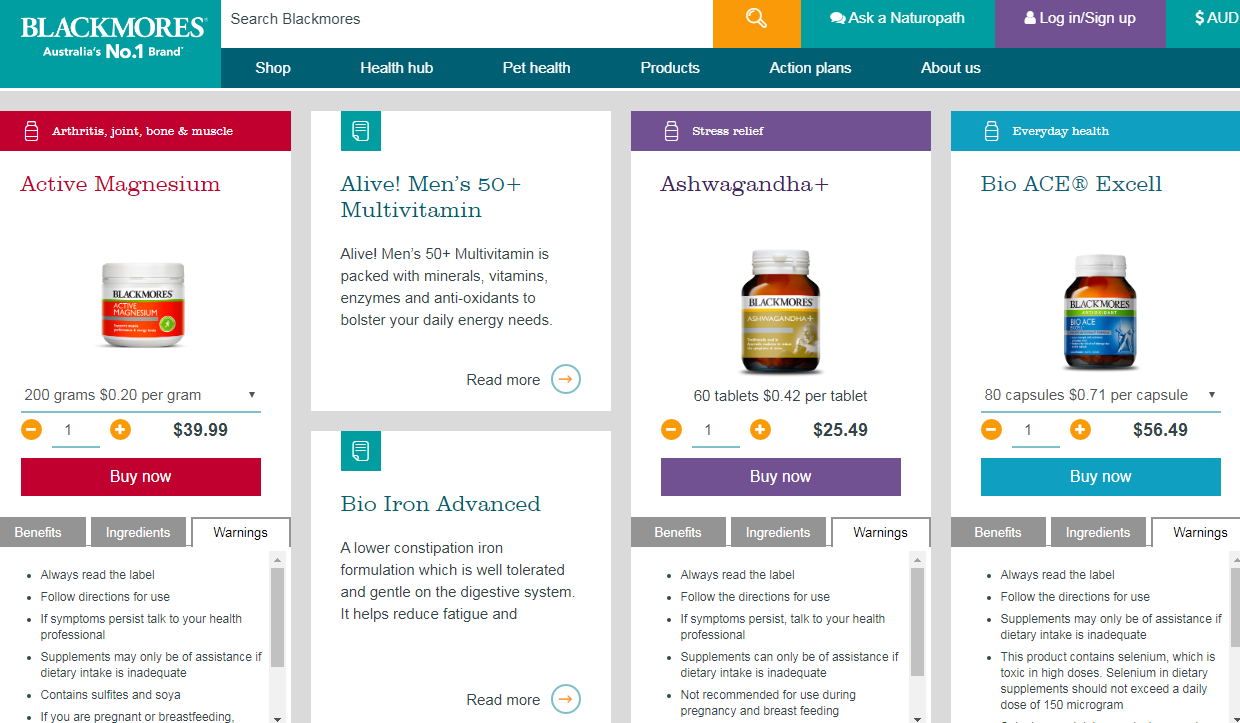Decrease Ashwagandha+ quantity with minus icon
Image resolution: width=1240 pixels, height=723 pixels.
(x=671, y=430)
